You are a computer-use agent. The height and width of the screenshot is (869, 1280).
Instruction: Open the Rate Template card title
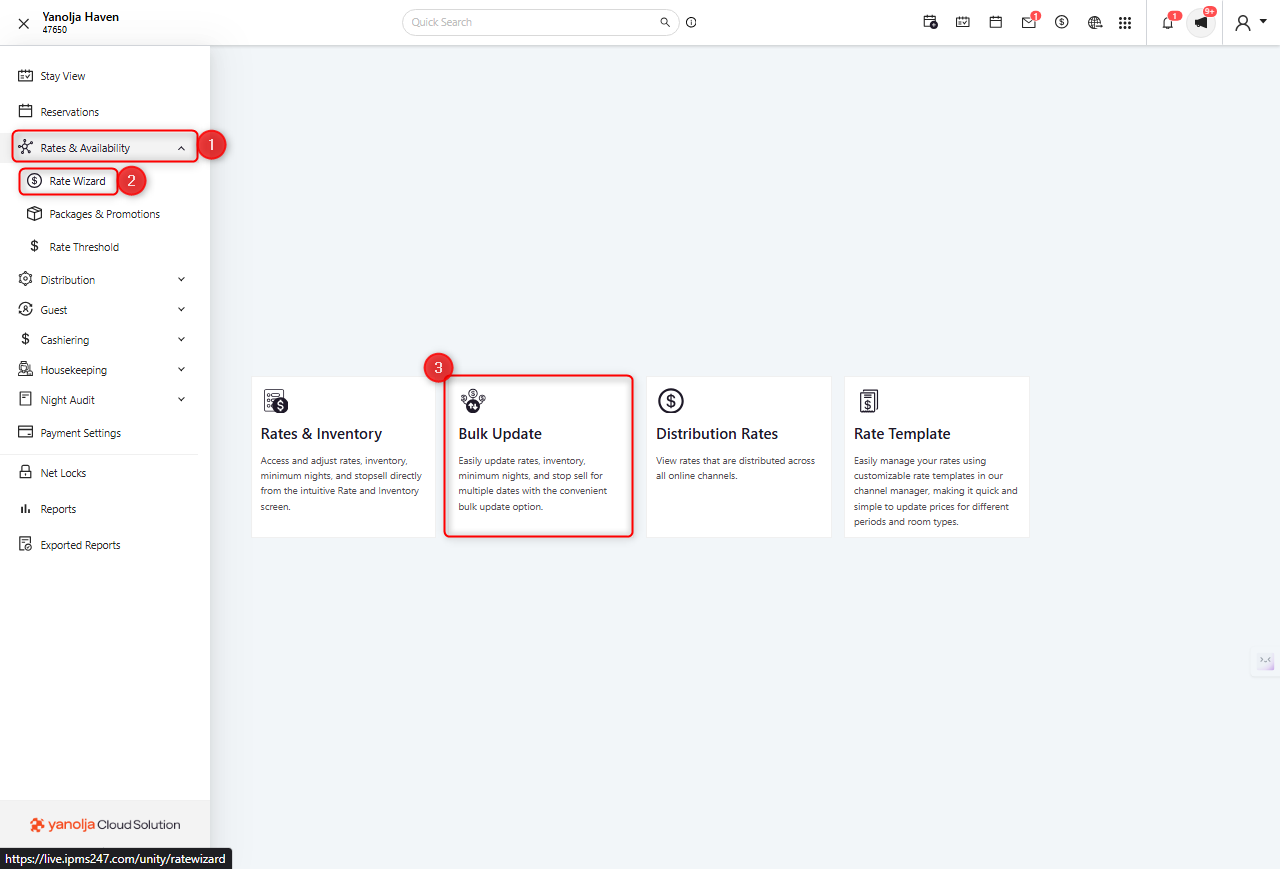(902, 434)
